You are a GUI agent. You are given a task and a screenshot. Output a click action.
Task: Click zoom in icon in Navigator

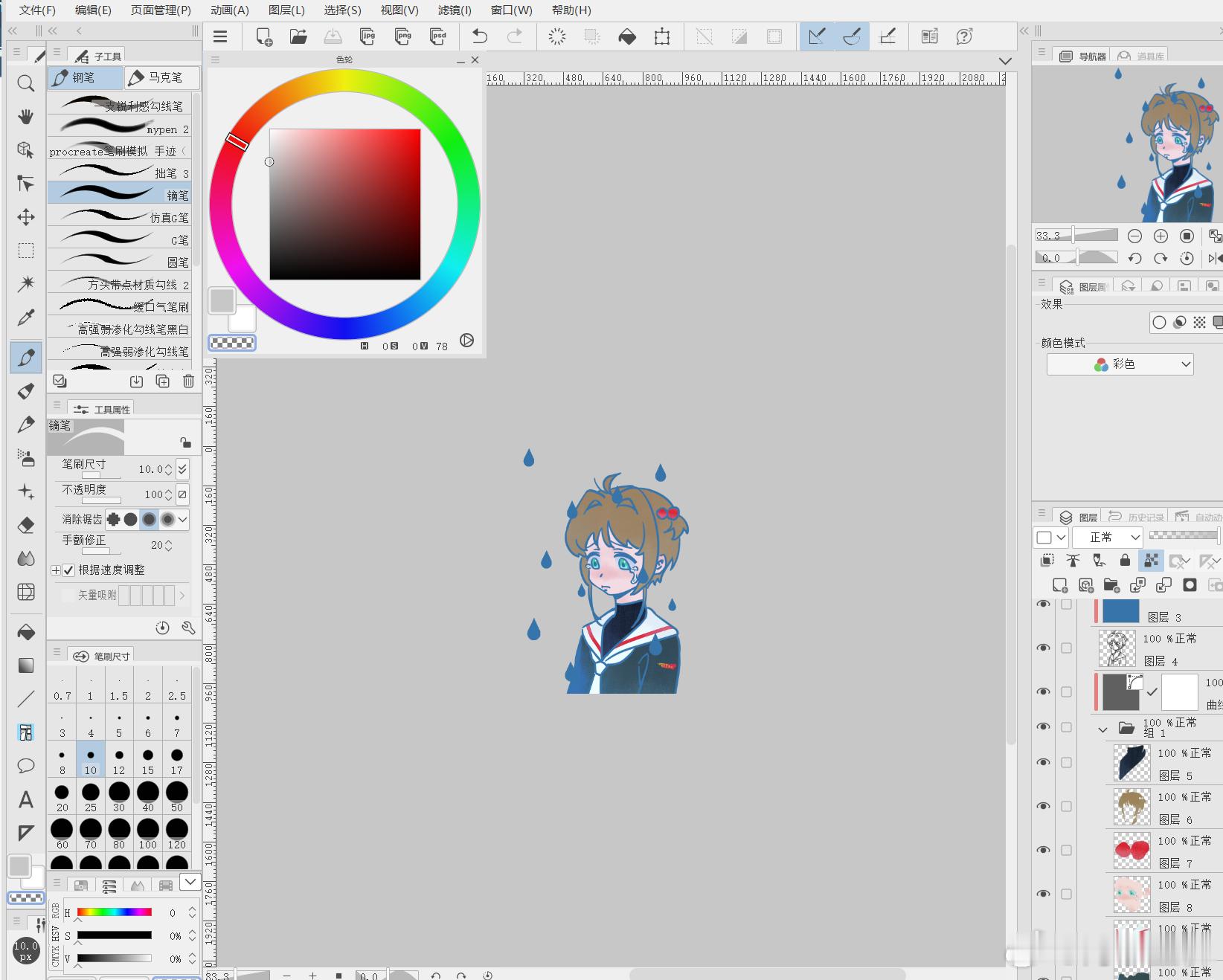click(1161, 236)
